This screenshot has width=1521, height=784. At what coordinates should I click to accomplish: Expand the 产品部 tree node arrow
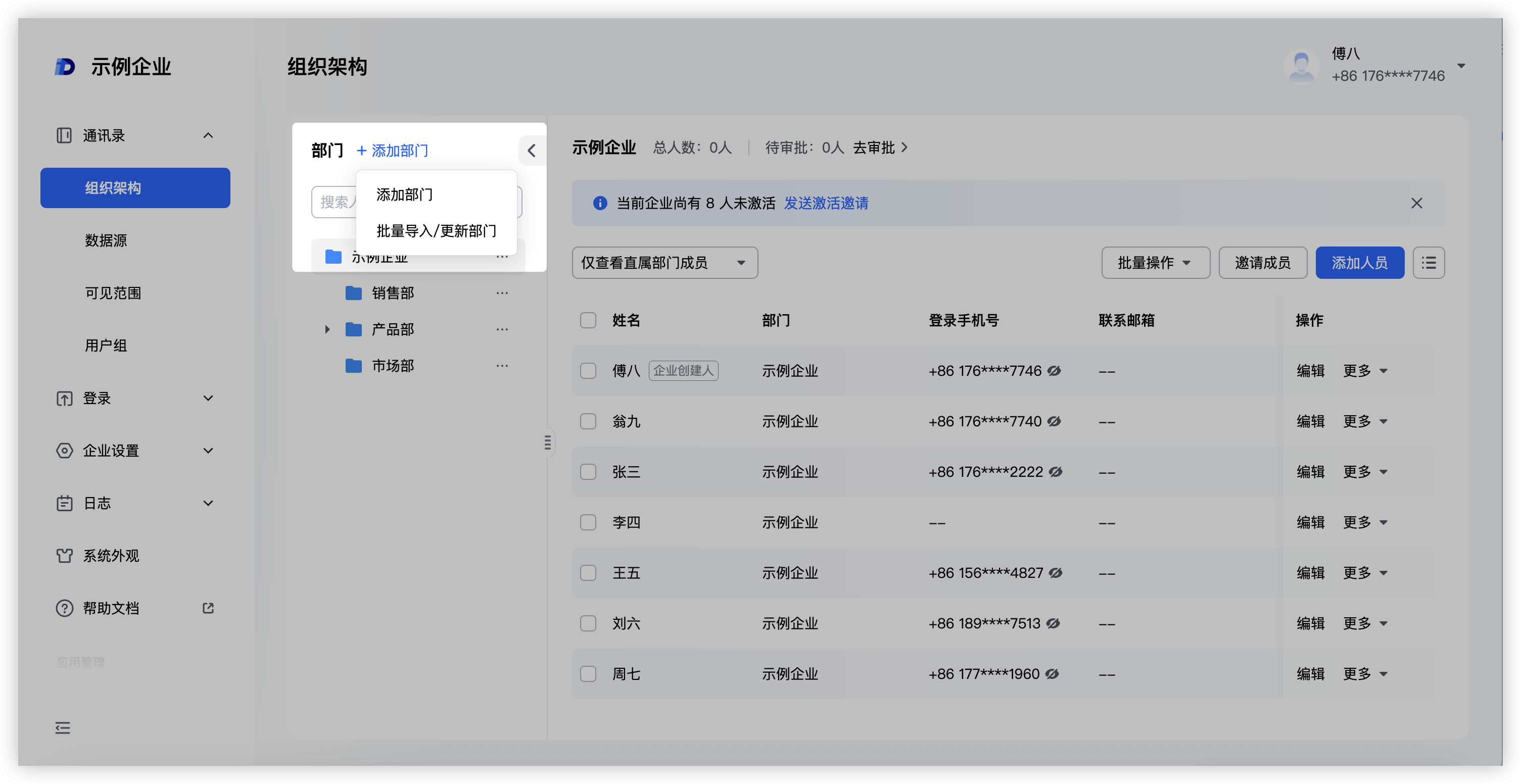327,329
